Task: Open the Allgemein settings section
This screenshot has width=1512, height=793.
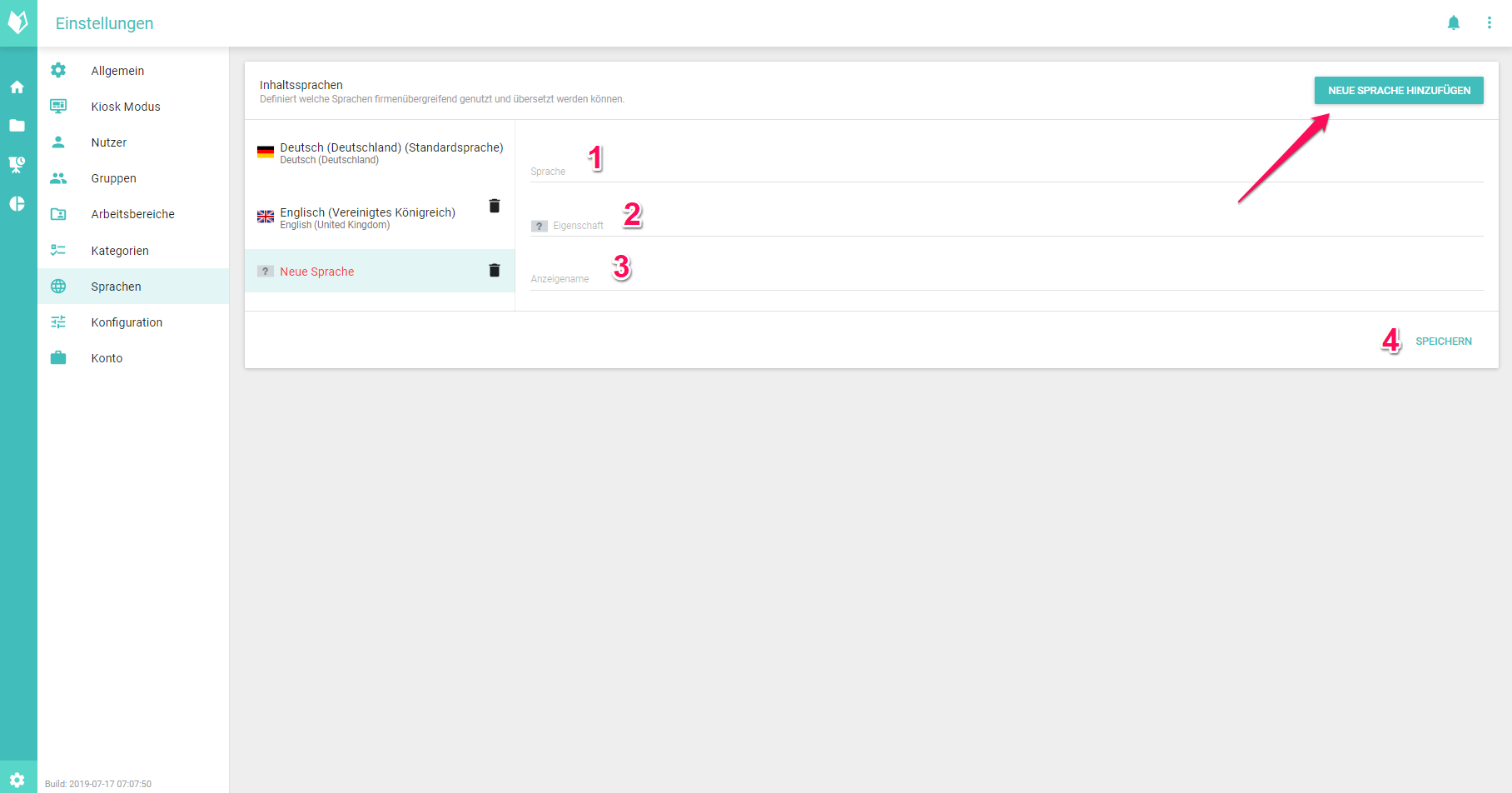Action: click(117, 71)
